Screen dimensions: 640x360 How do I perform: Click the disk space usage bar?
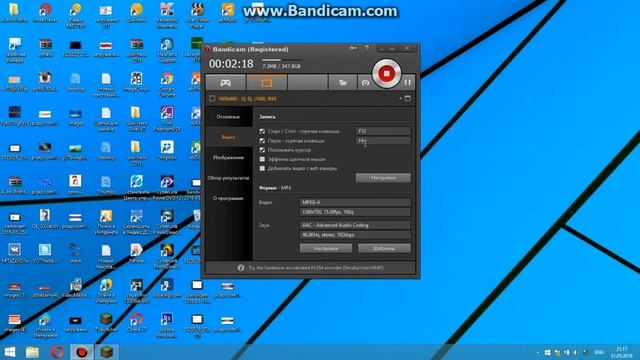tap(282, 60)
